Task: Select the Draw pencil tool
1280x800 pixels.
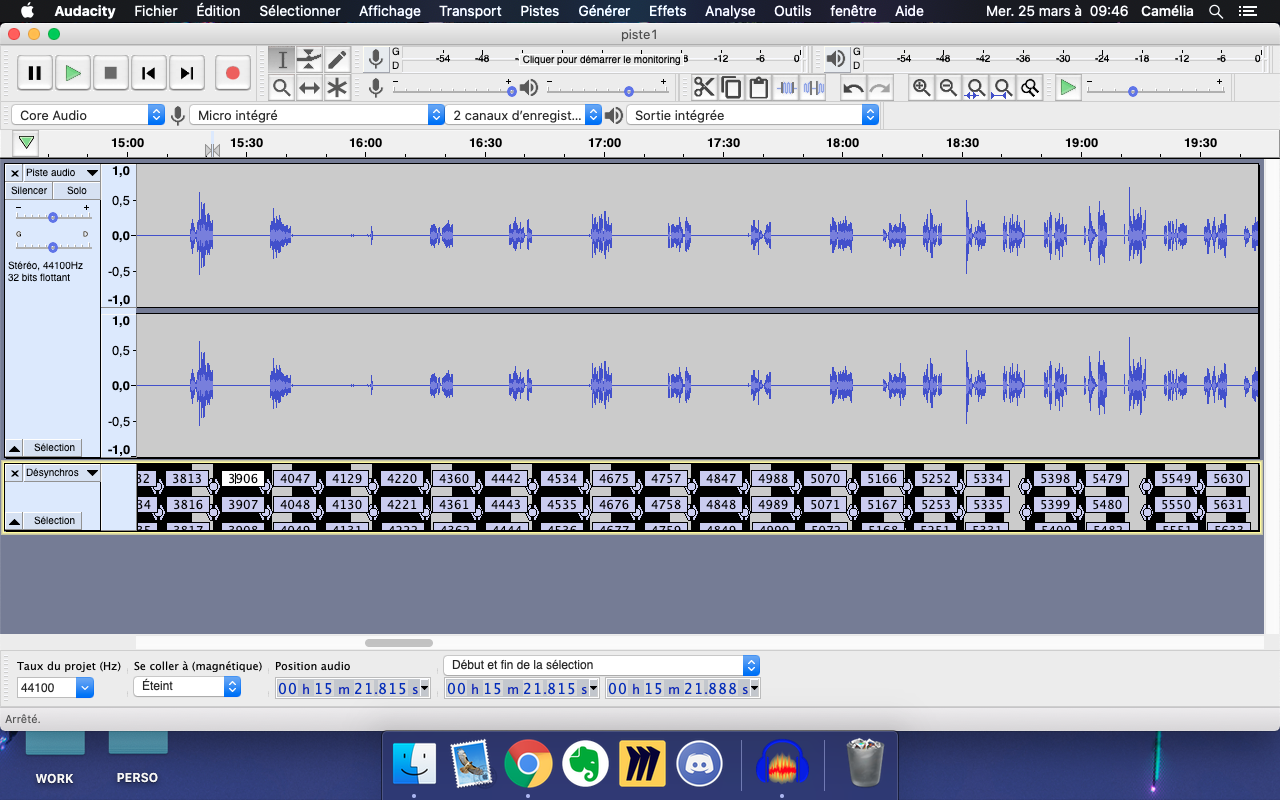Action: (x=337, y=59)
